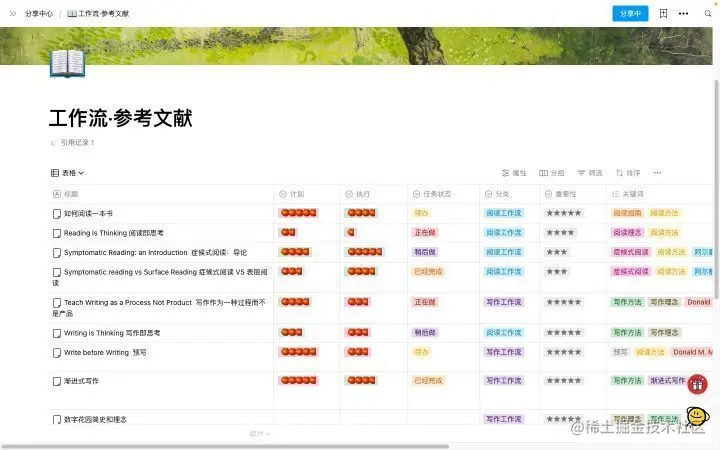Image resolution: width=720 pixels, height=450 pixels.
Task: Click the 渐进式写作 keyword tag
Action: click(667, 381)
